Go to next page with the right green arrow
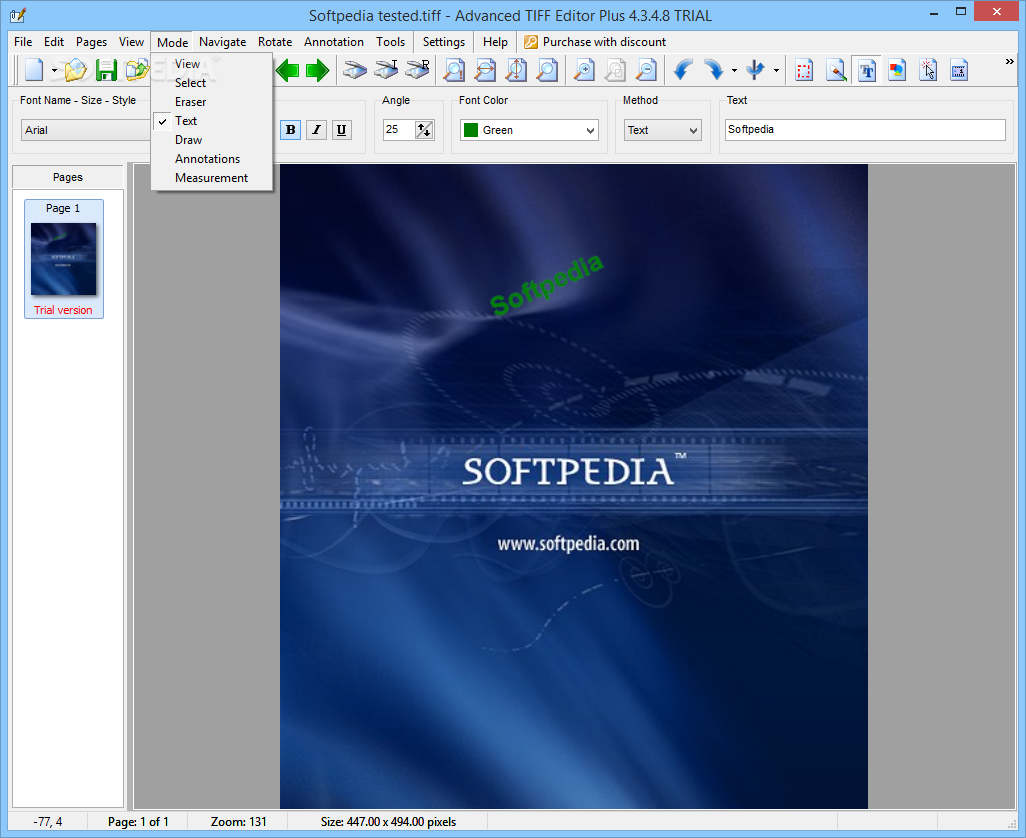This screenshot has width=1026, height=838. point(317,70)
